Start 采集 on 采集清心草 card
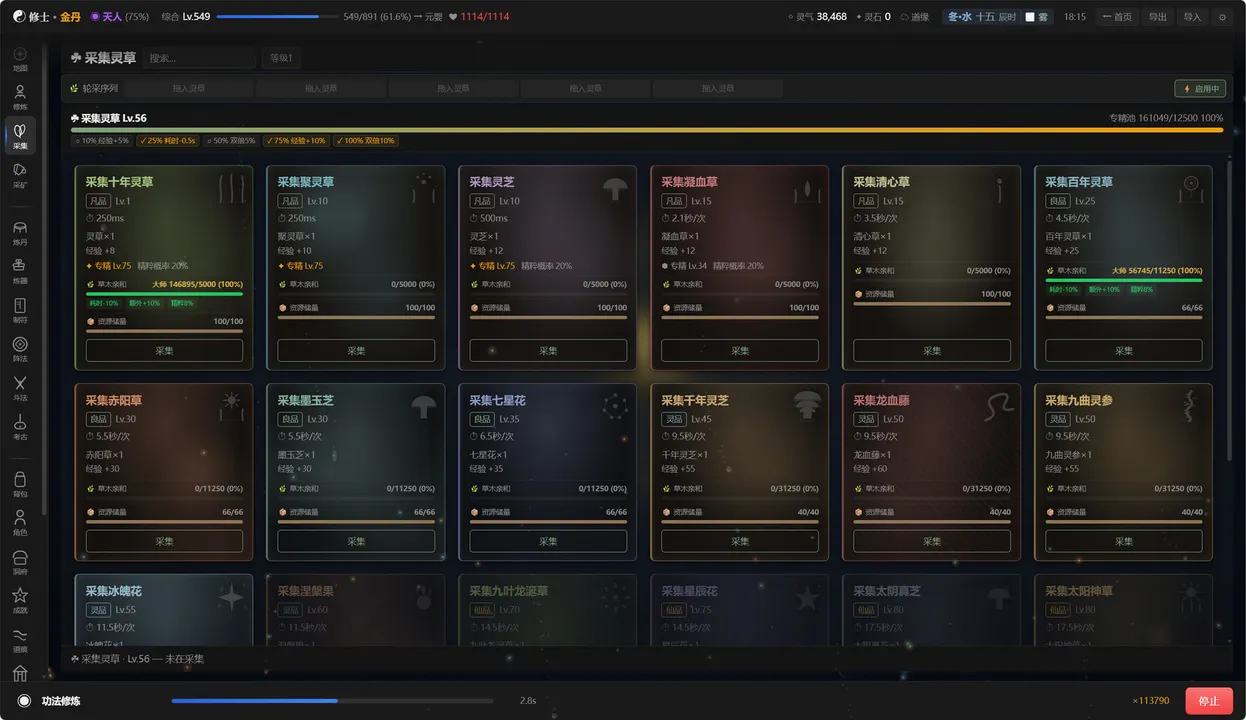The width and height of the screenshot is (1246, 720). pos(932,351)
